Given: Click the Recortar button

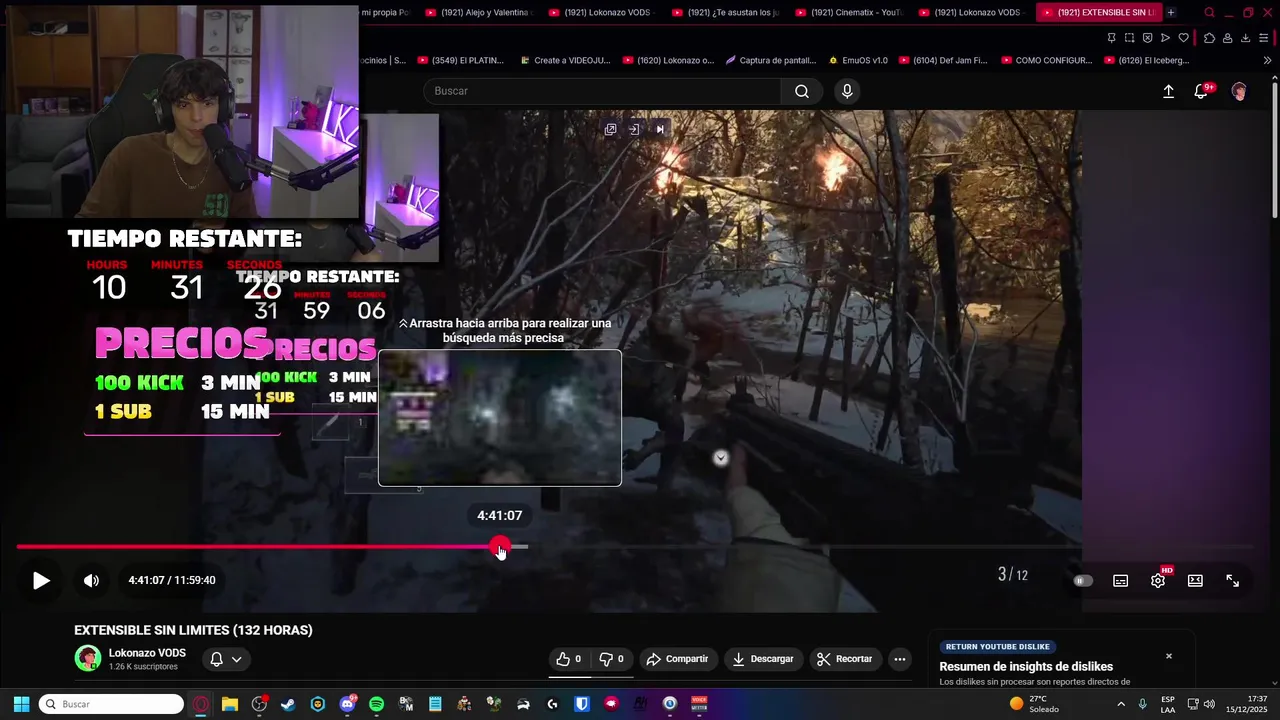Looking at the screenshot, I should click(x=845, y=659).
